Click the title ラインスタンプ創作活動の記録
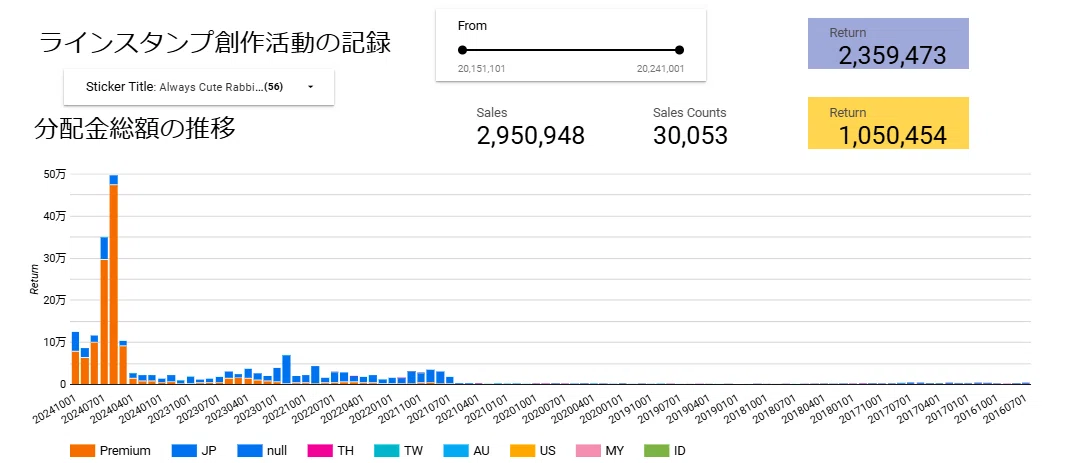 click(215, 43)
